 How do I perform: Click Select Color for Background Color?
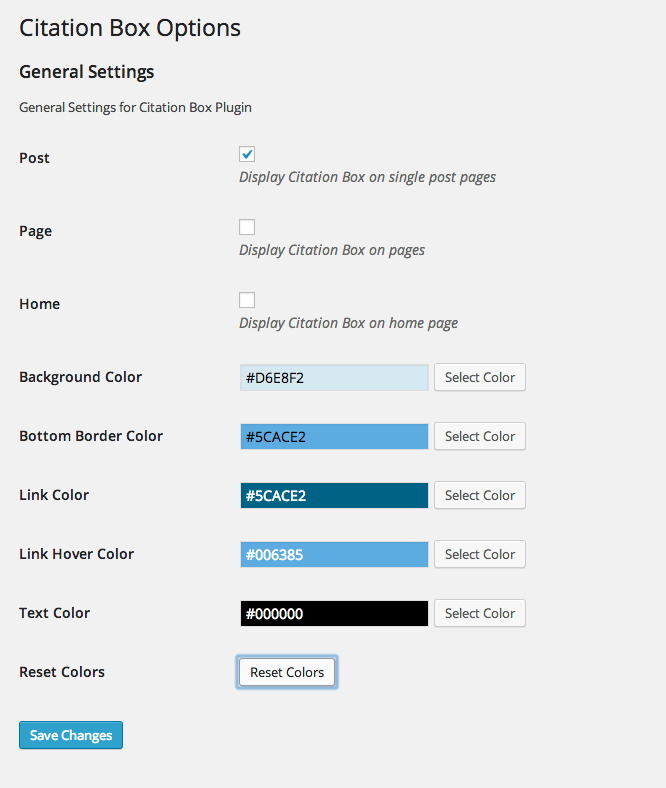tap(480, 377)
